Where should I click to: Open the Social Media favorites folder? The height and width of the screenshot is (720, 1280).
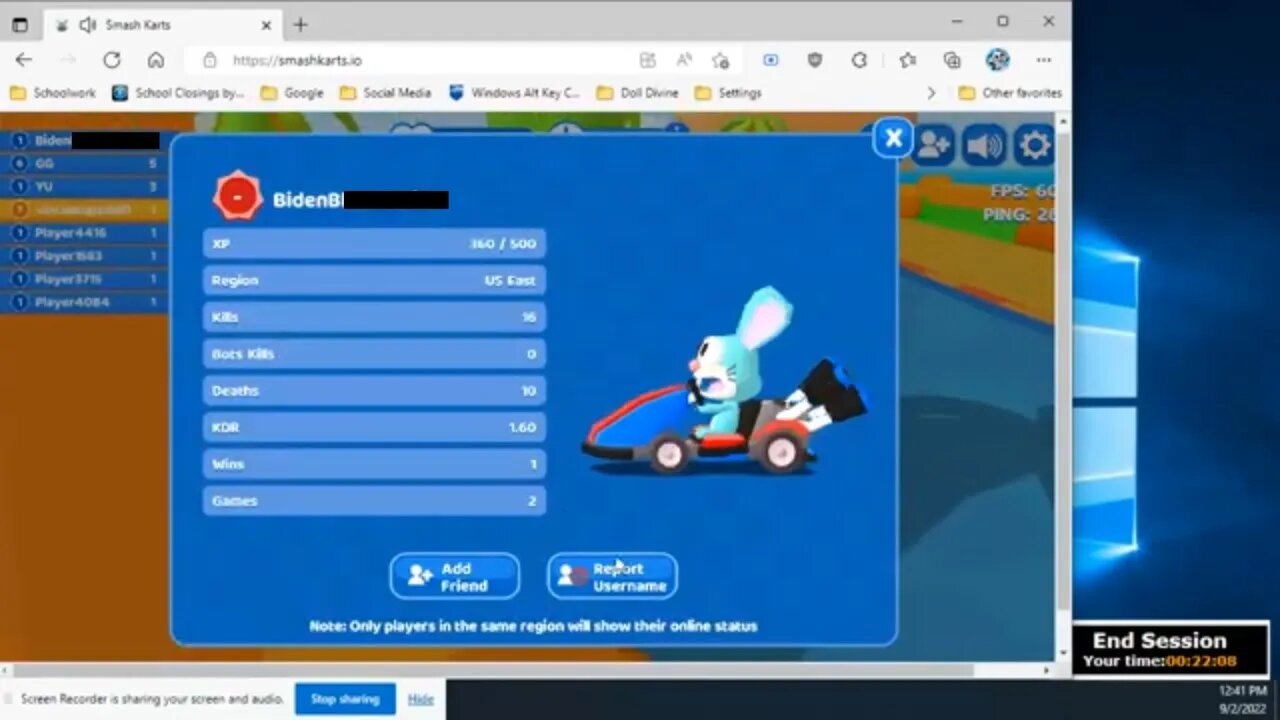pos(385,93)
